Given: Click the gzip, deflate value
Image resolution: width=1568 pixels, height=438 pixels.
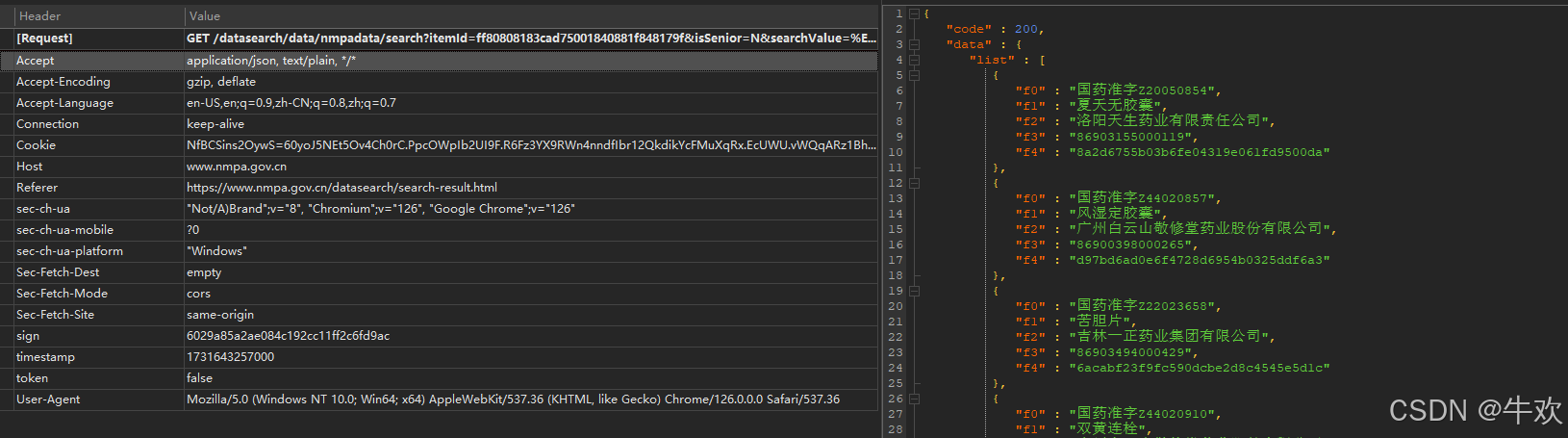Looking at the screenshot, I should click(x=221, y=82).
